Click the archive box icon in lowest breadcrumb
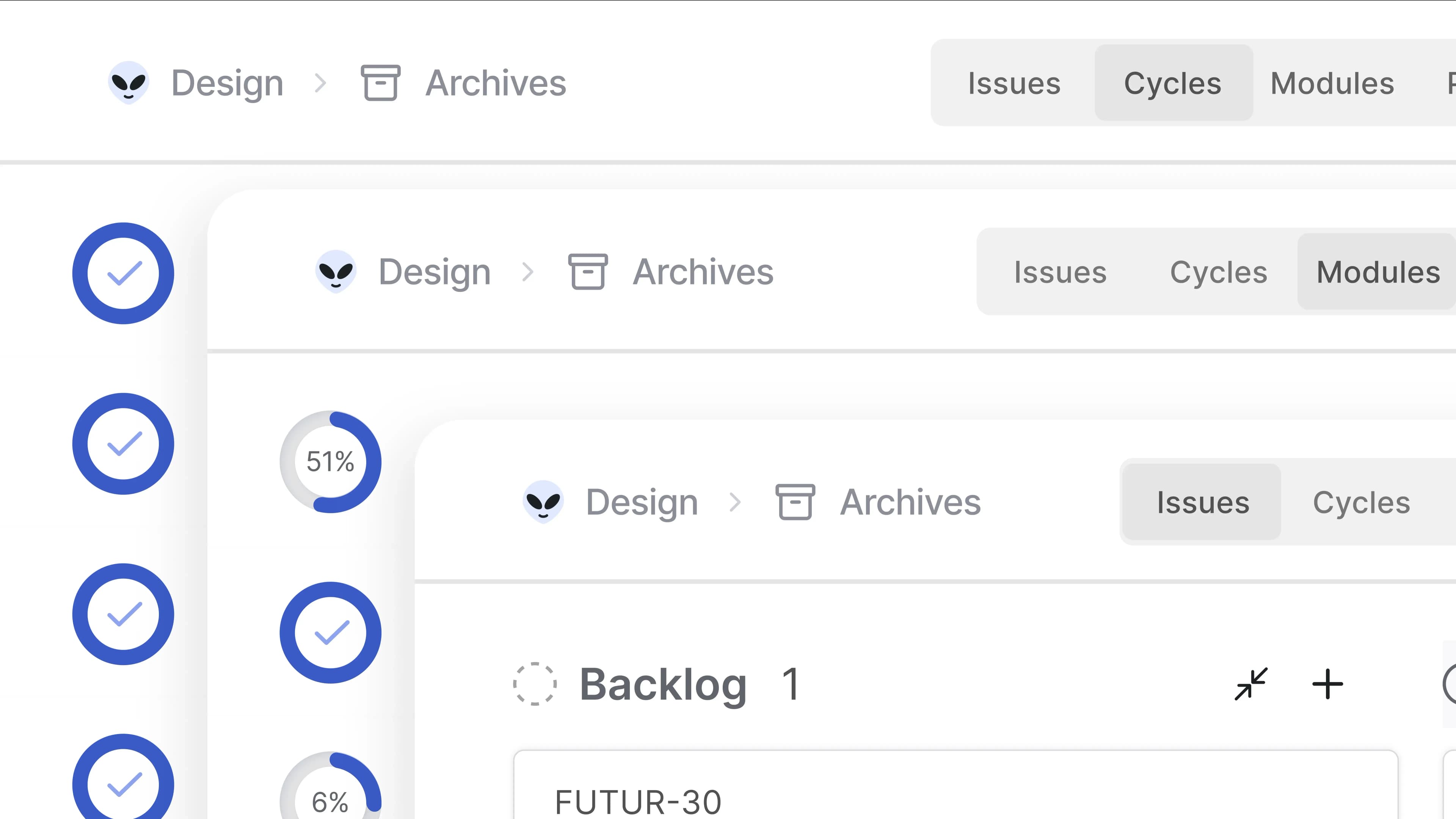The width and height of the screenshot is (1456, 819). (795, 502)
